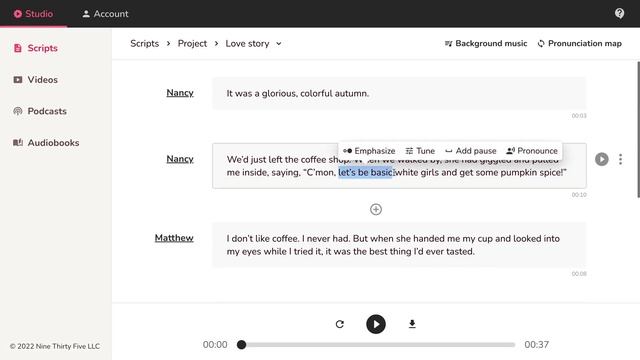Change voice Nancy on the autumn line

click(x=180, y=93)
